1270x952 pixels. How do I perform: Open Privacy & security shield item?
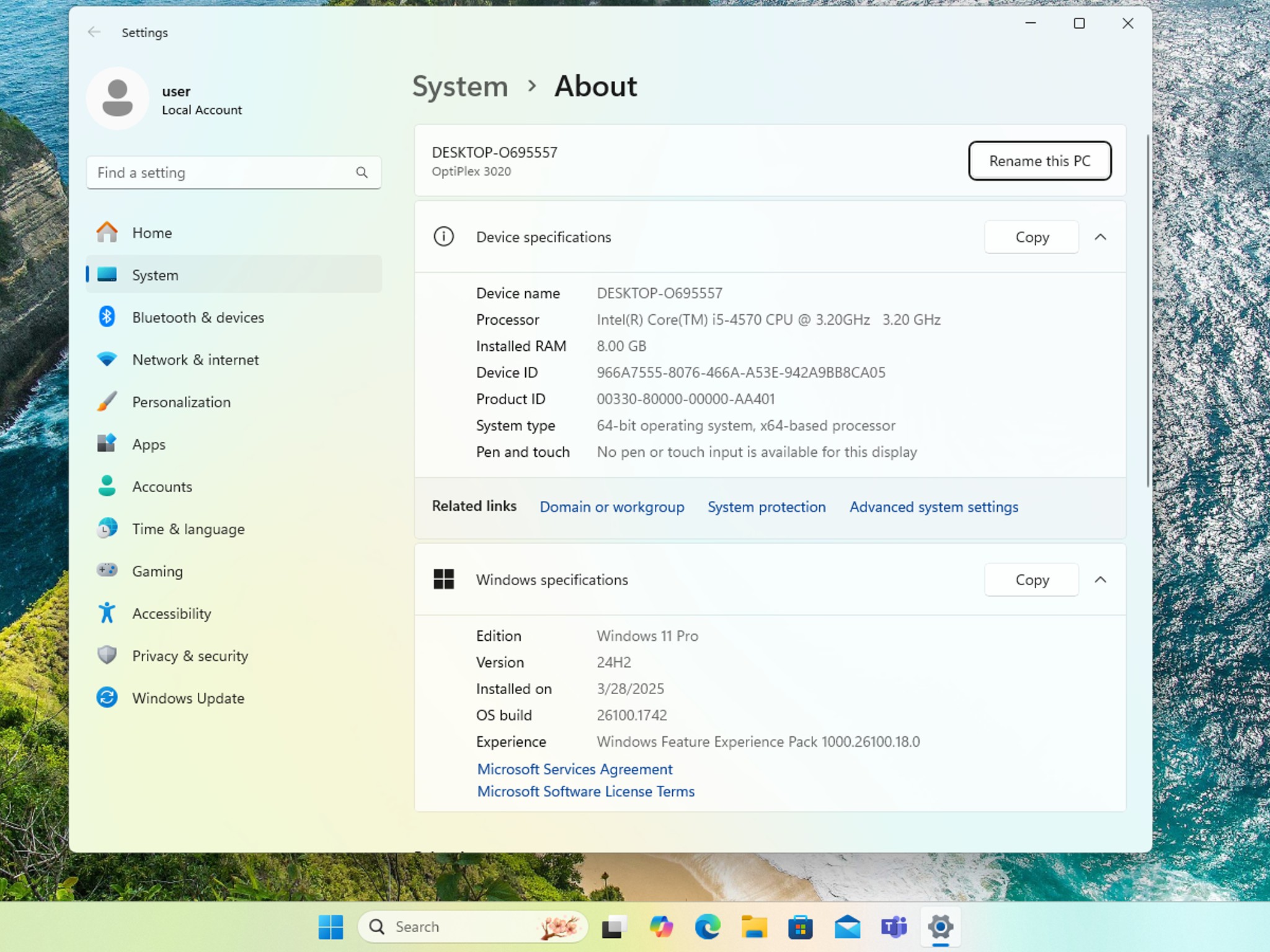tap(233, 656)
